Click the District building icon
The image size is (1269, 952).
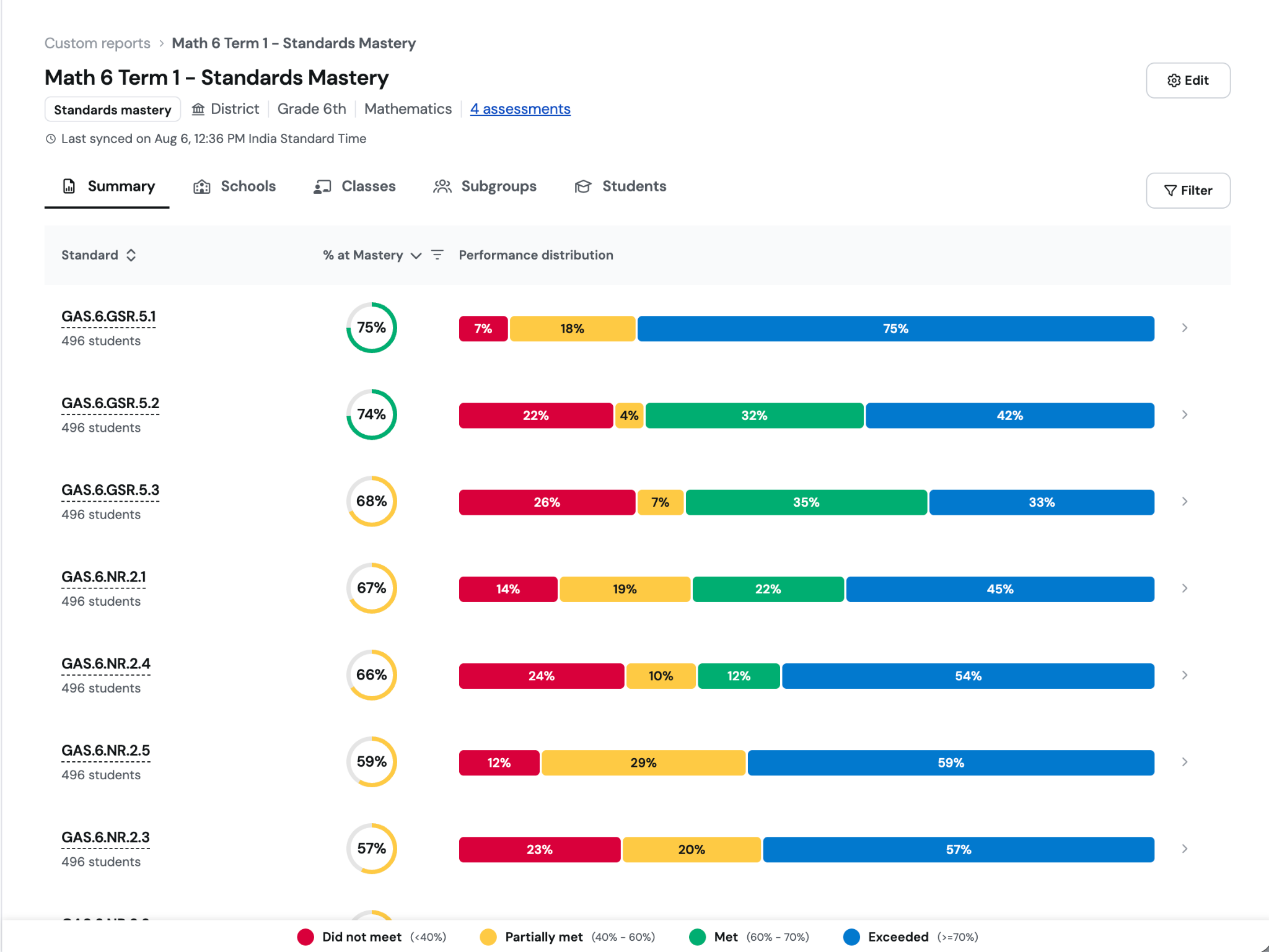(x=198, y=109)
